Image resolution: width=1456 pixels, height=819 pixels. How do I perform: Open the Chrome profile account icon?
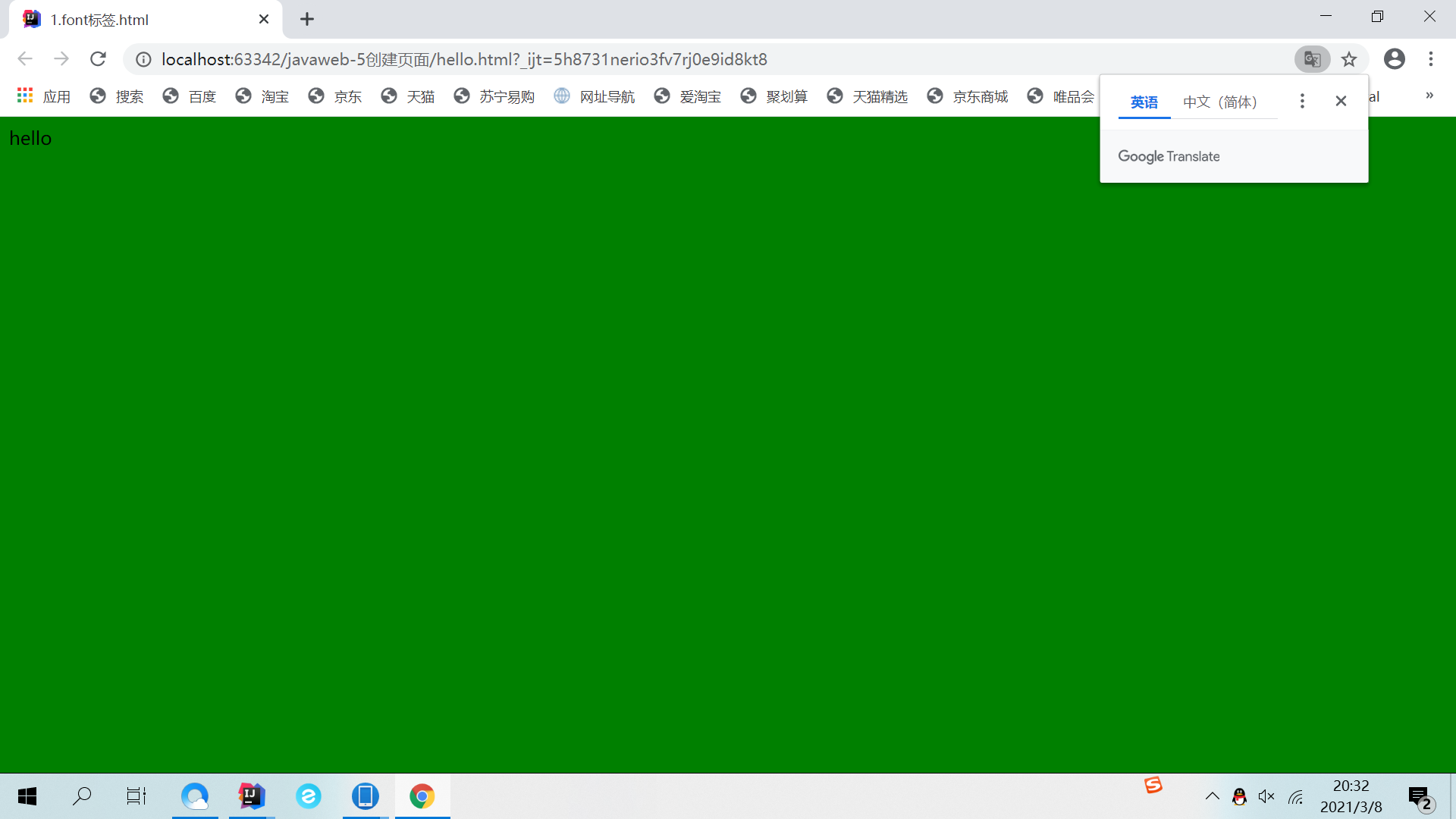(x=1394, y=59)
